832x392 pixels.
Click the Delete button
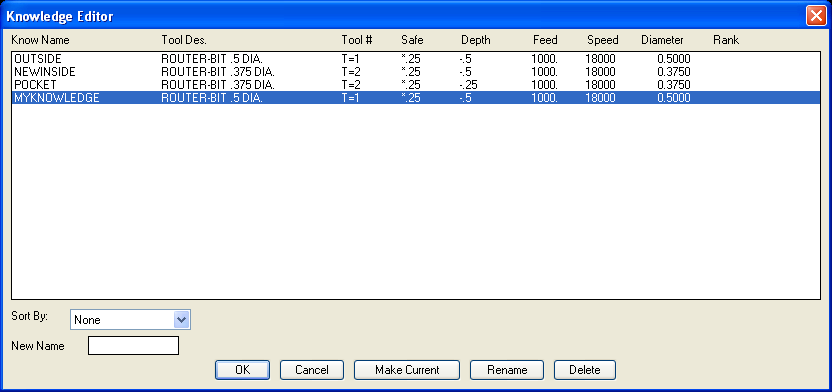[x=585, y=370]
